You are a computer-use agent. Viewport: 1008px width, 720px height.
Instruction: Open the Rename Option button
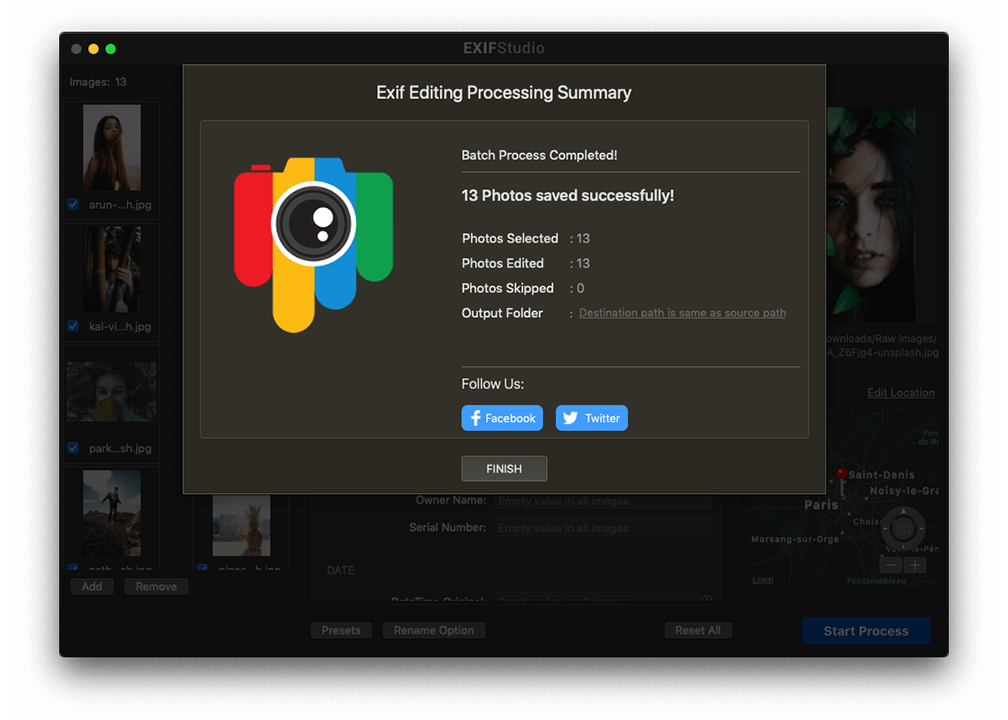pyautogui.click(x=434, y=631)
